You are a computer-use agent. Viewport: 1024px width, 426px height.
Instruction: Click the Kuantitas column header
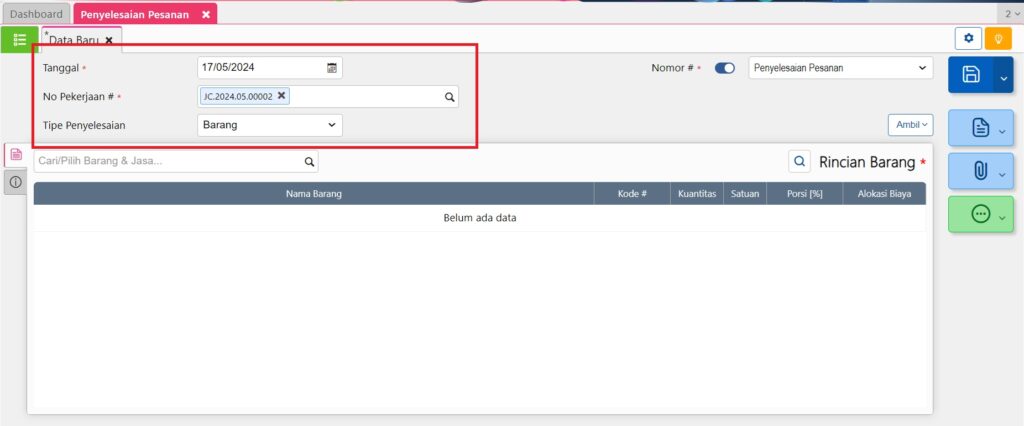point(697,194)
